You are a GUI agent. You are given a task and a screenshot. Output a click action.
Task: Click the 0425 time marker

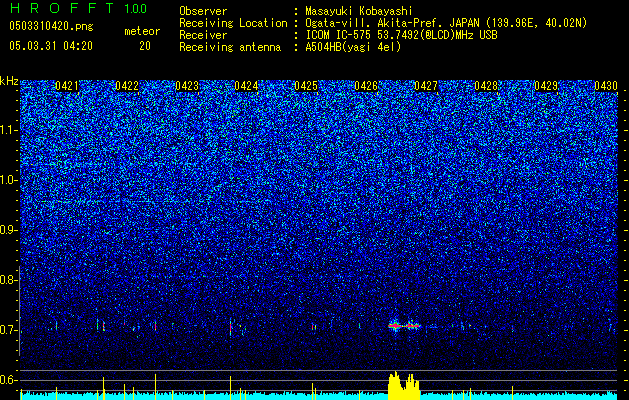[306, 86]
